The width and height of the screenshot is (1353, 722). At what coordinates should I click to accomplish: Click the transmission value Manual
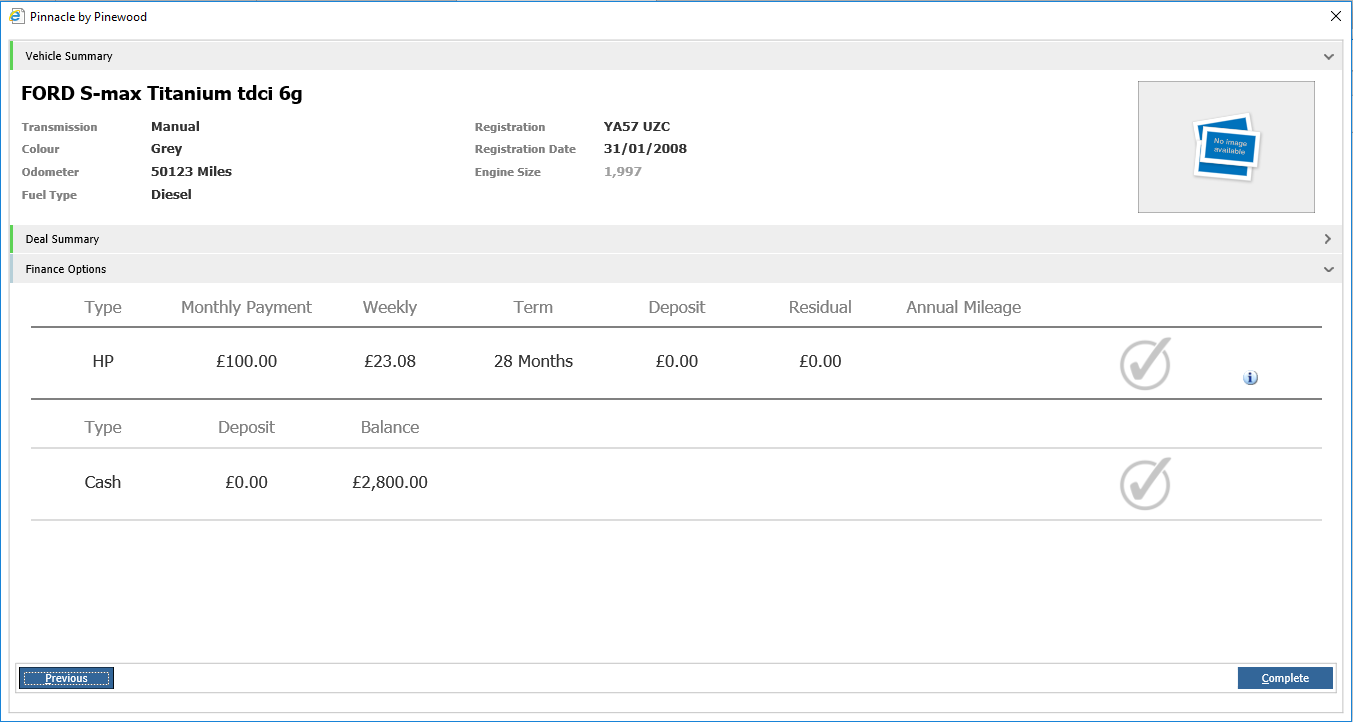(x=175, y=127)
